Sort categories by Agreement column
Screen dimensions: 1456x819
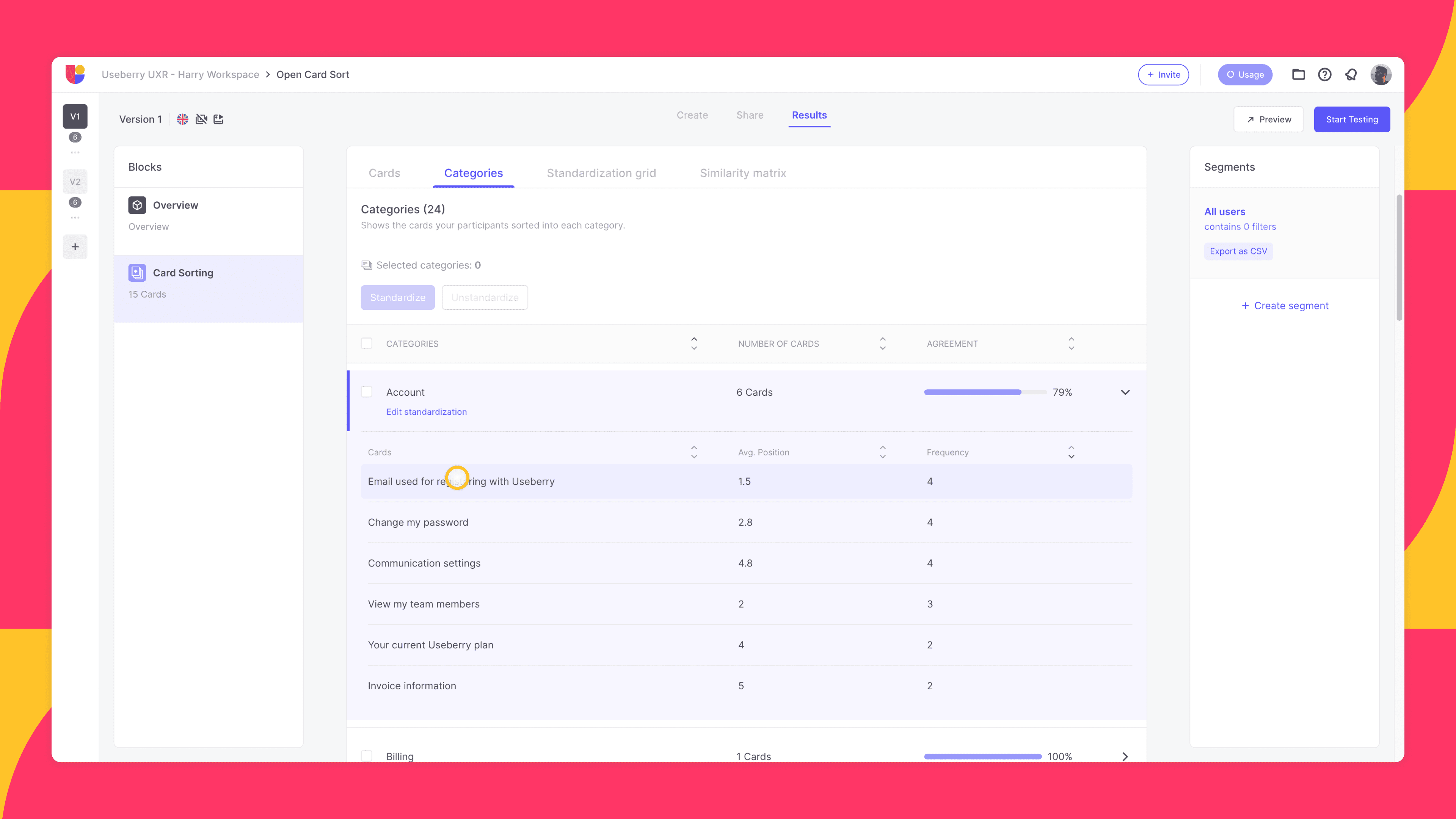pos(1071,343)
